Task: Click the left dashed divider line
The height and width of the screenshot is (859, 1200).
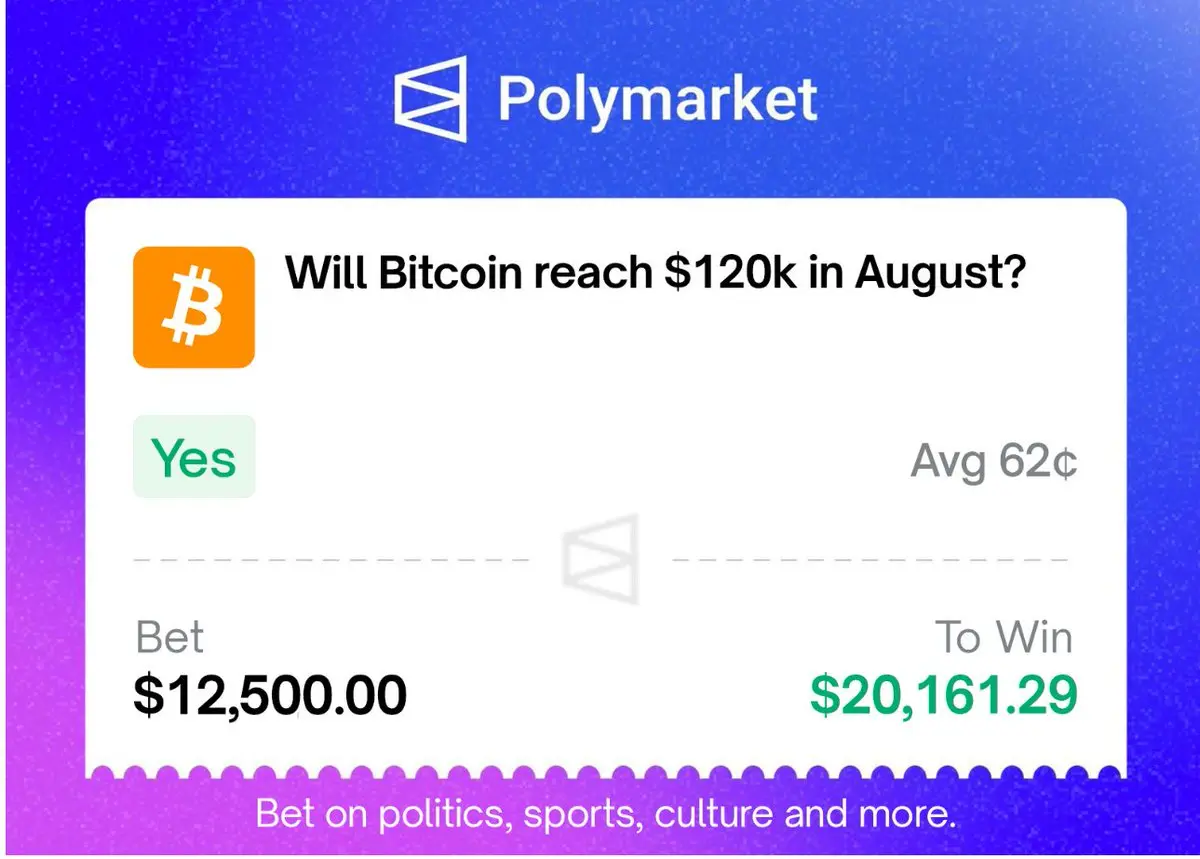Action: 331,560
